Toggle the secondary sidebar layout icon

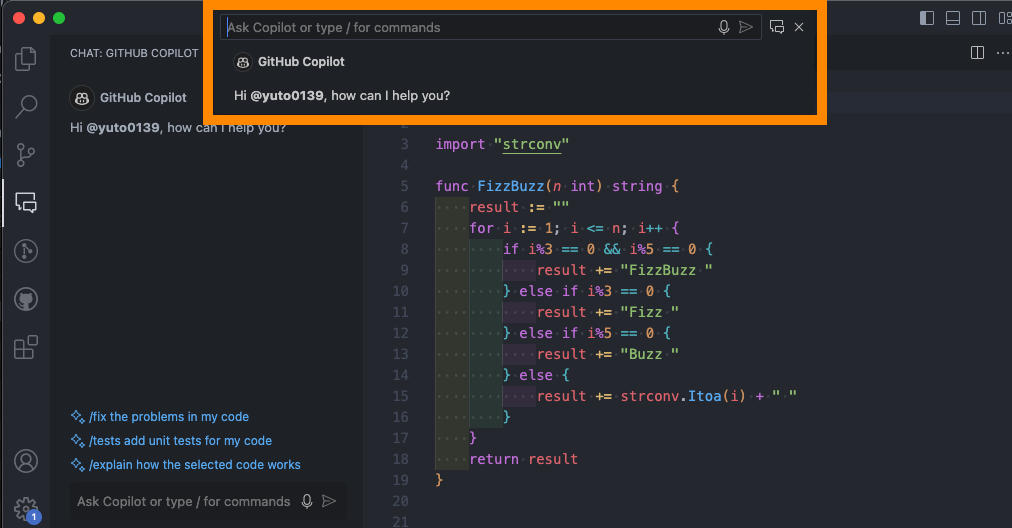click(x=978, y=18)
